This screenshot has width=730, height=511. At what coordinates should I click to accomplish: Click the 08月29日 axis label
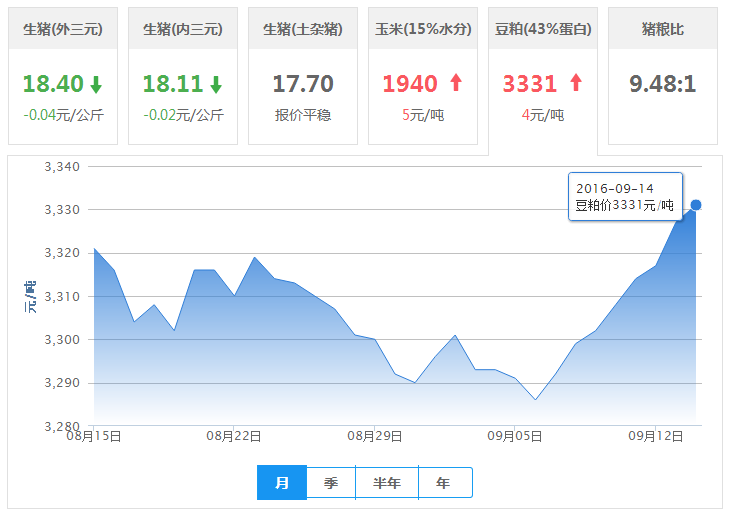[x=375, y=436]
